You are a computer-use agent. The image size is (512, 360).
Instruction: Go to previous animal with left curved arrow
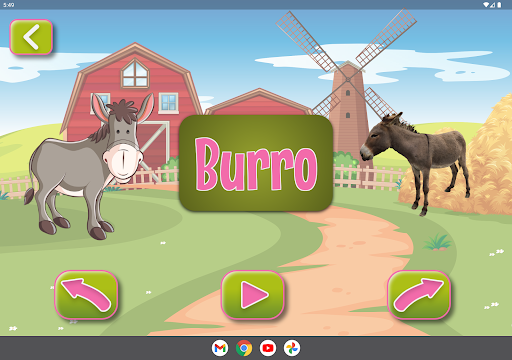(x=86, y=295)
